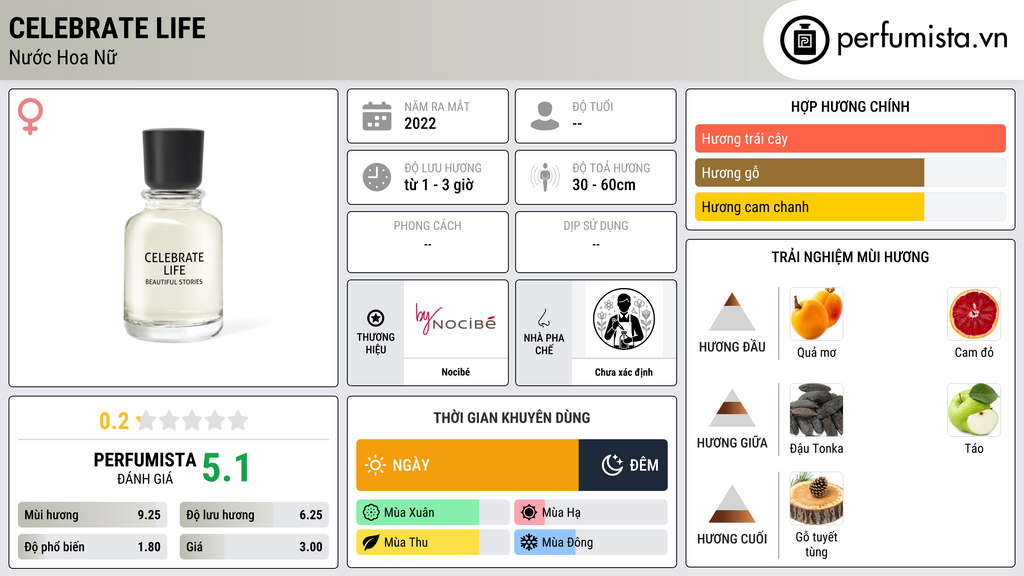This screenshot has width=1024, height=576.
Task: Select the Táo green apple image
Action: coord(974,410)
